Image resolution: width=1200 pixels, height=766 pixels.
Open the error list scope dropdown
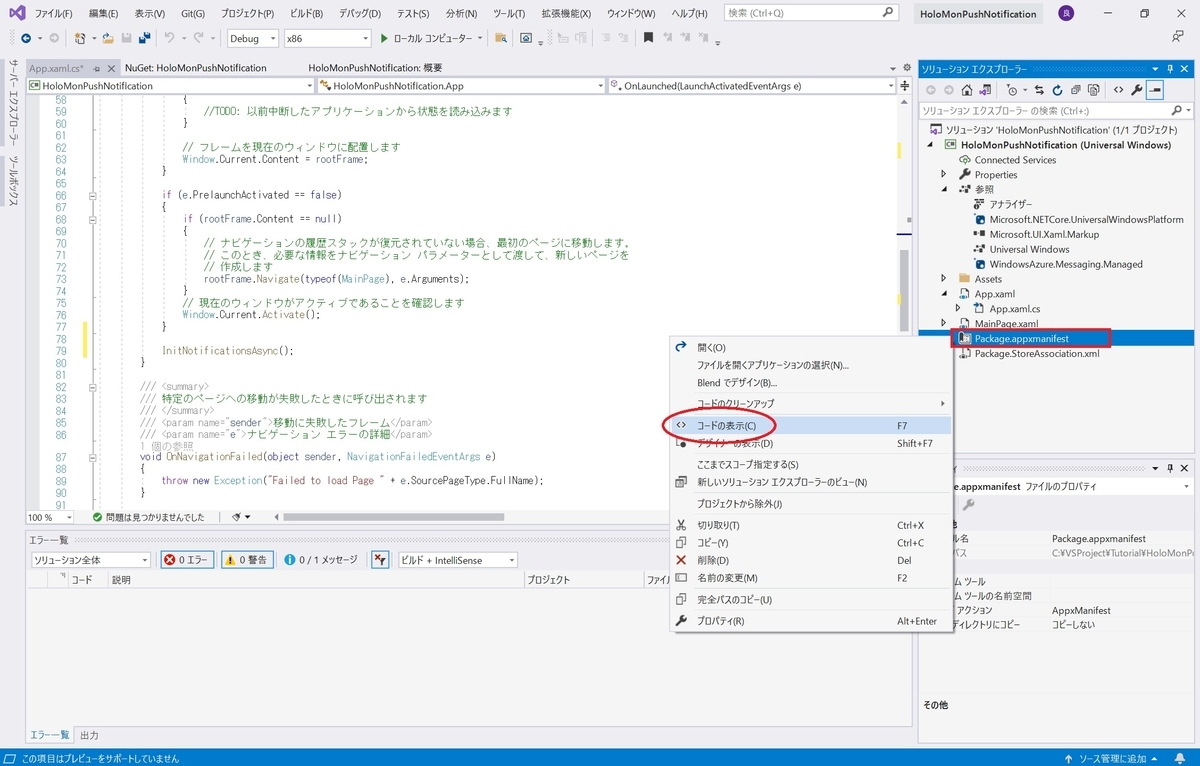(x=90, y=560)
